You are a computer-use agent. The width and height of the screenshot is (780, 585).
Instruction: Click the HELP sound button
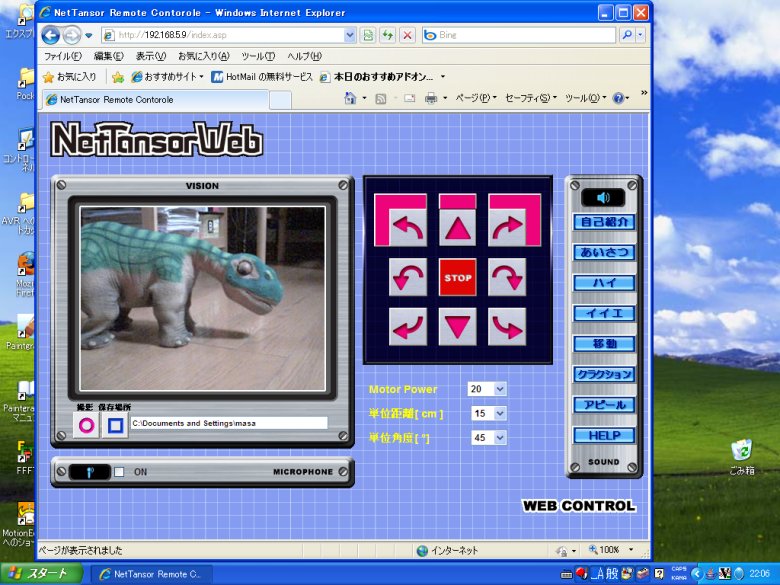(x=604, y=435)
